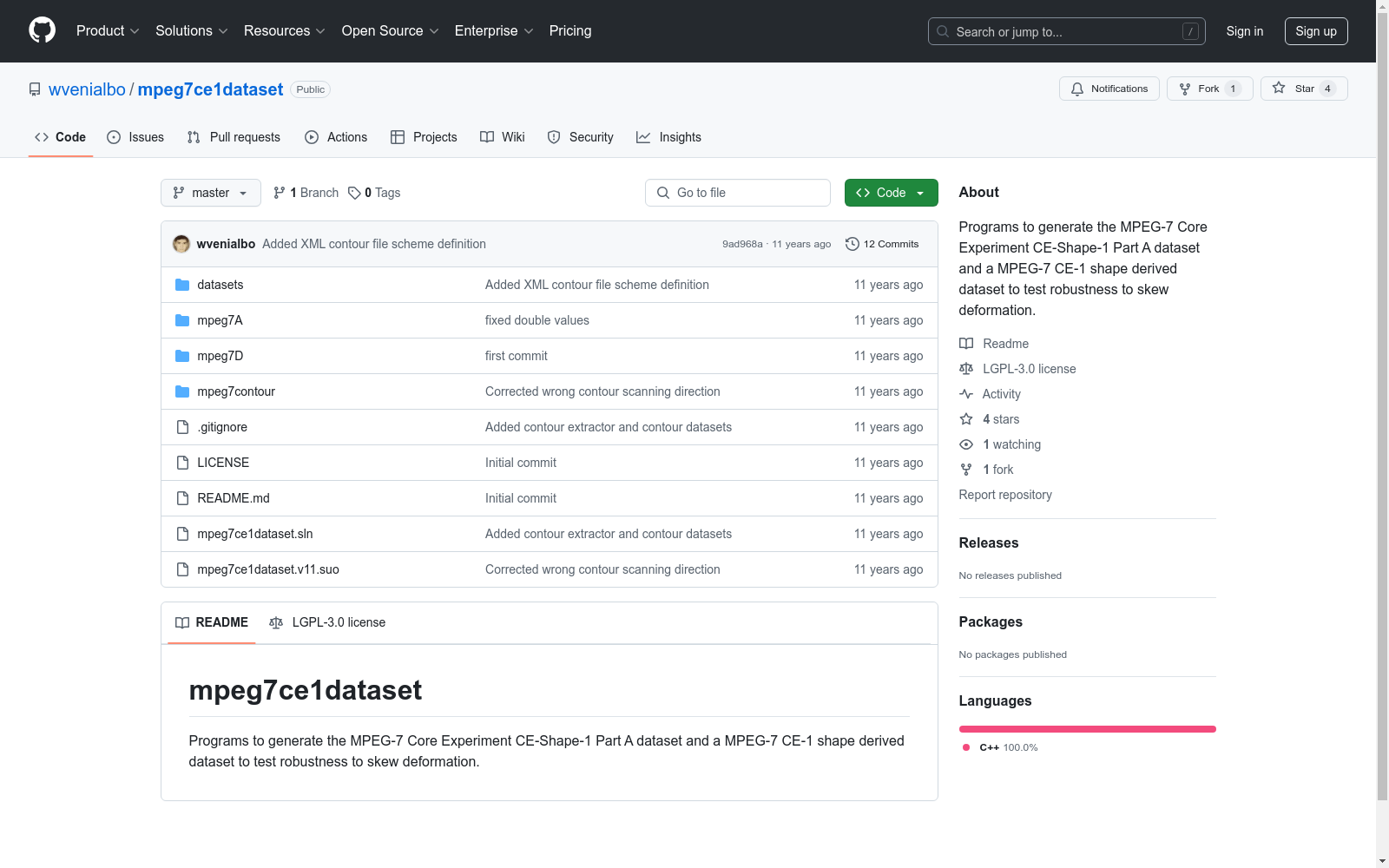Open 'fixed double values' commit message
Screen dimensions: 1389x868
pyautogui.click(x=537, y=320)
